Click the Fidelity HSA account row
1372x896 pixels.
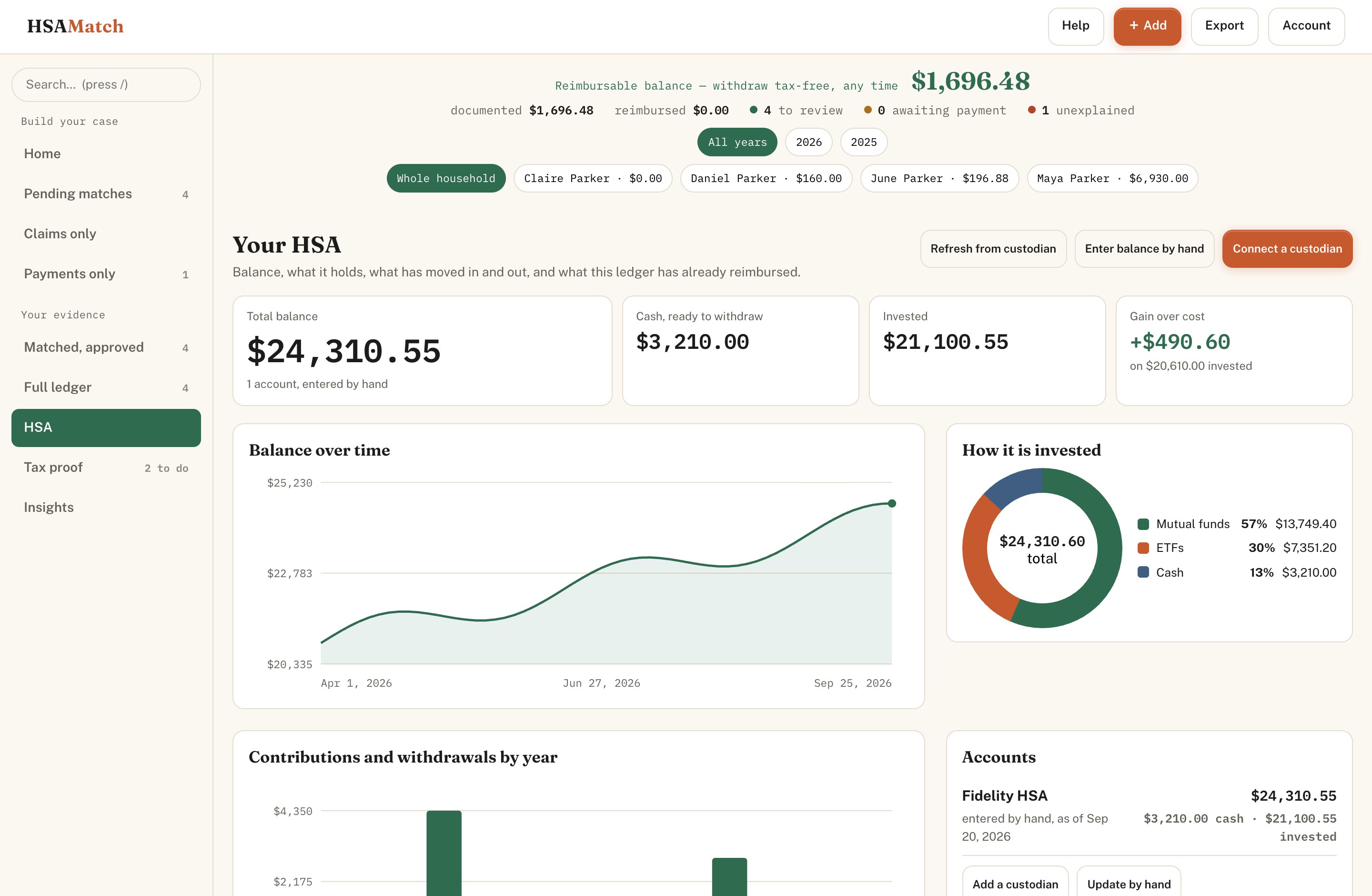click(x=1148, y=815)
